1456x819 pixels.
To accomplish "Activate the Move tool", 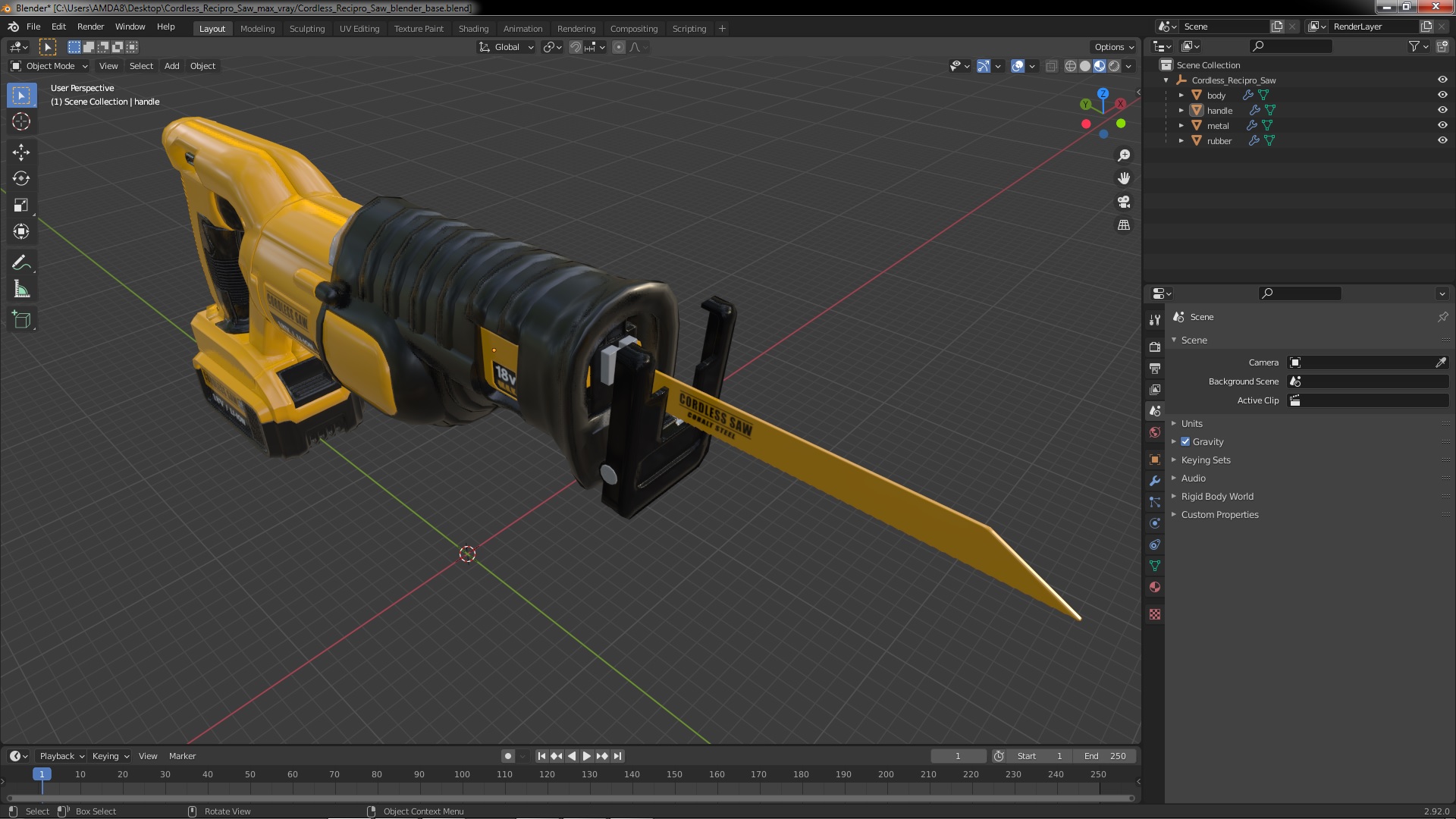I will tap(21, 152).
